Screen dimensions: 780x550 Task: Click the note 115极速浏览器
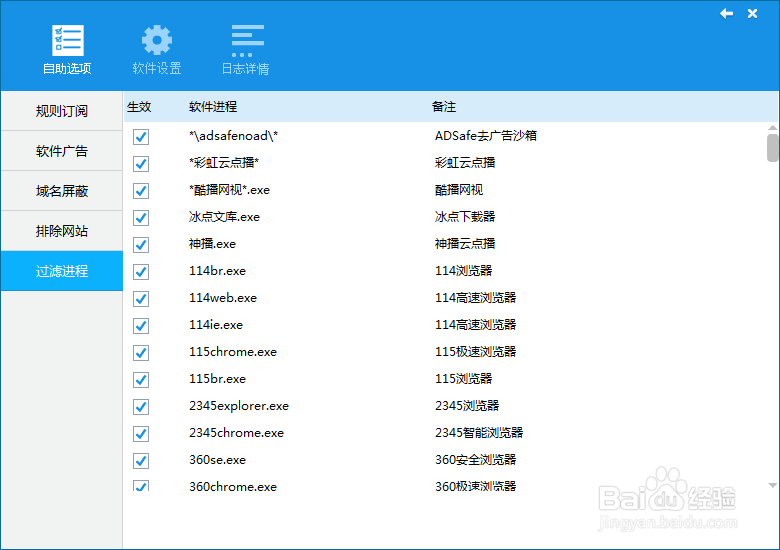click(476, 352)
